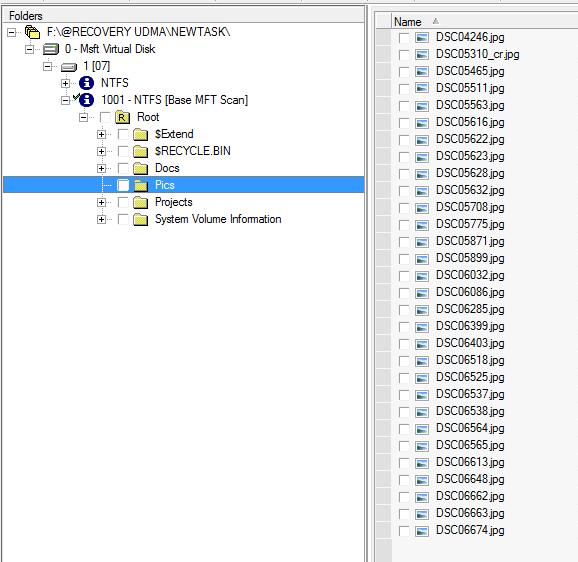Click the Root folder R icon
This screenshot has height=562, width=578.
(x=122, y=118)
